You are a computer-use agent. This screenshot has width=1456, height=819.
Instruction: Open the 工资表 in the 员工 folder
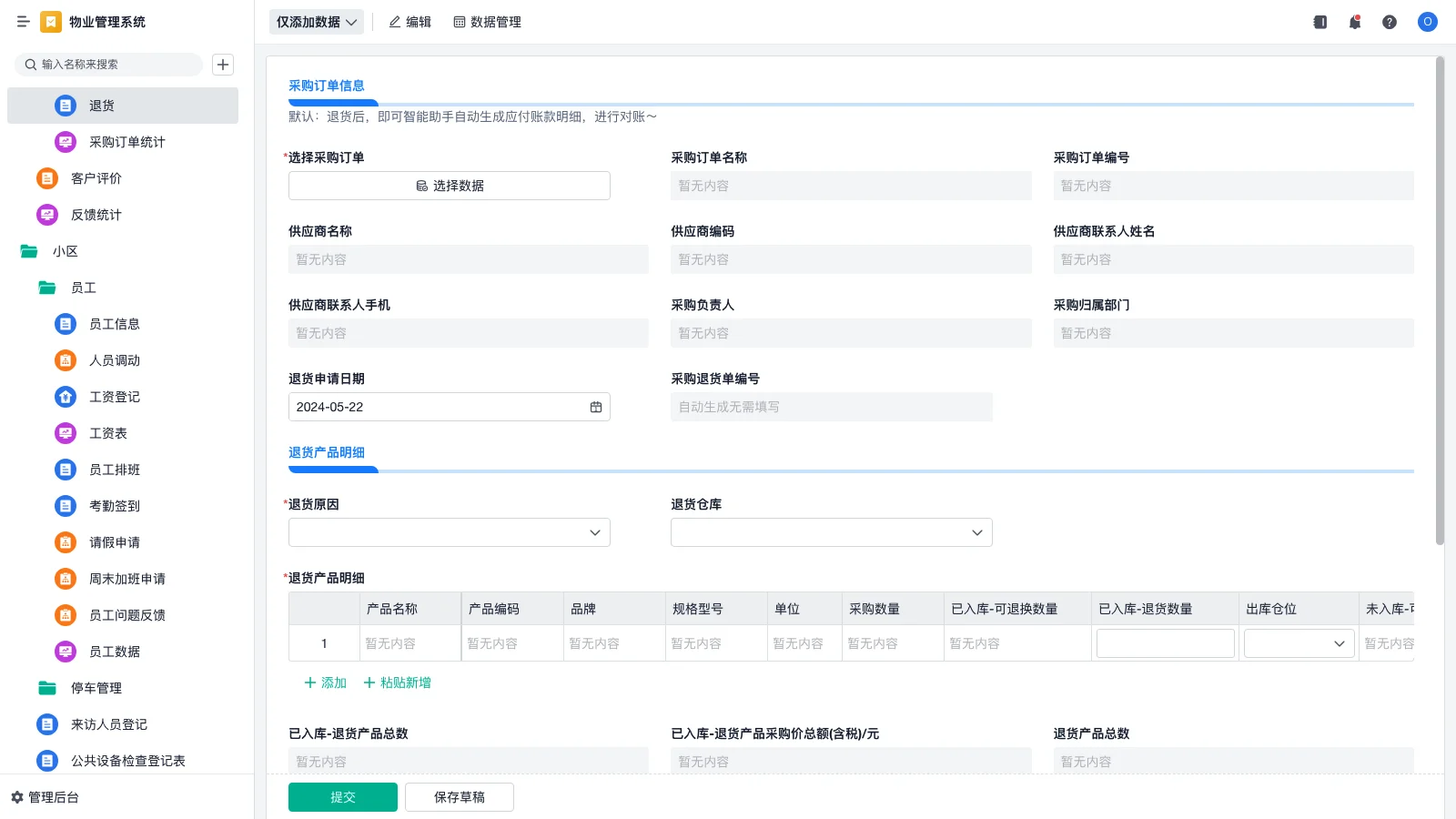tap(106, 433)
